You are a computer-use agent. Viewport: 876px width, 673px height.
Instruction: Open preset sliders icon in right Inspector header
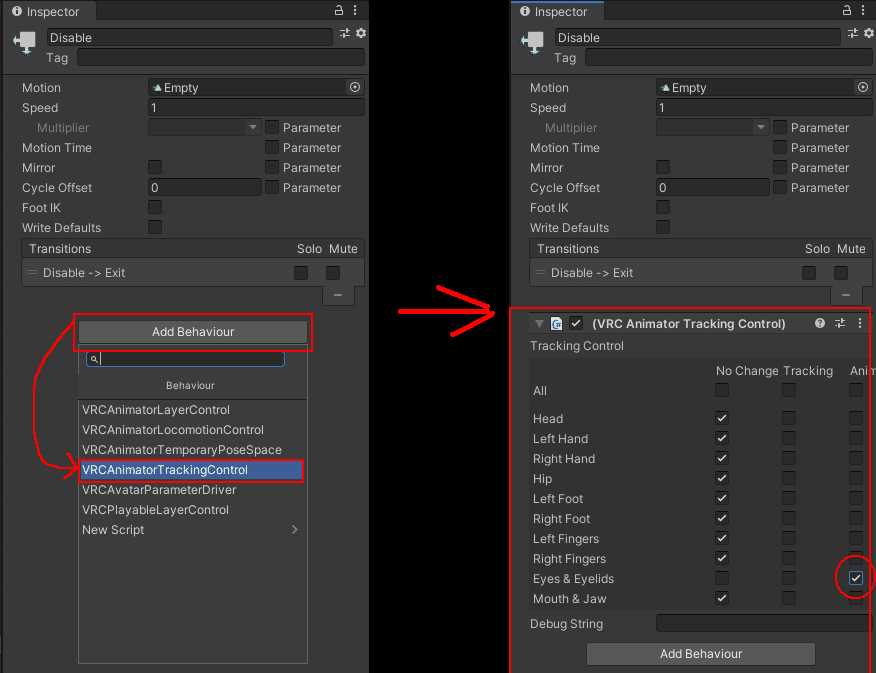[x=853, y=33]
